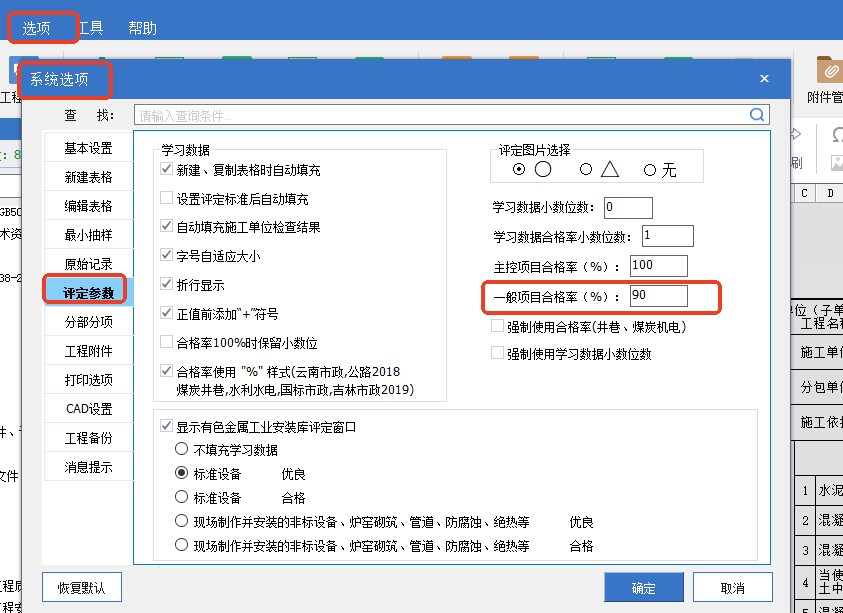
Task: Toggle the 折行显示 checkbox
Action: tap(167, 285)
